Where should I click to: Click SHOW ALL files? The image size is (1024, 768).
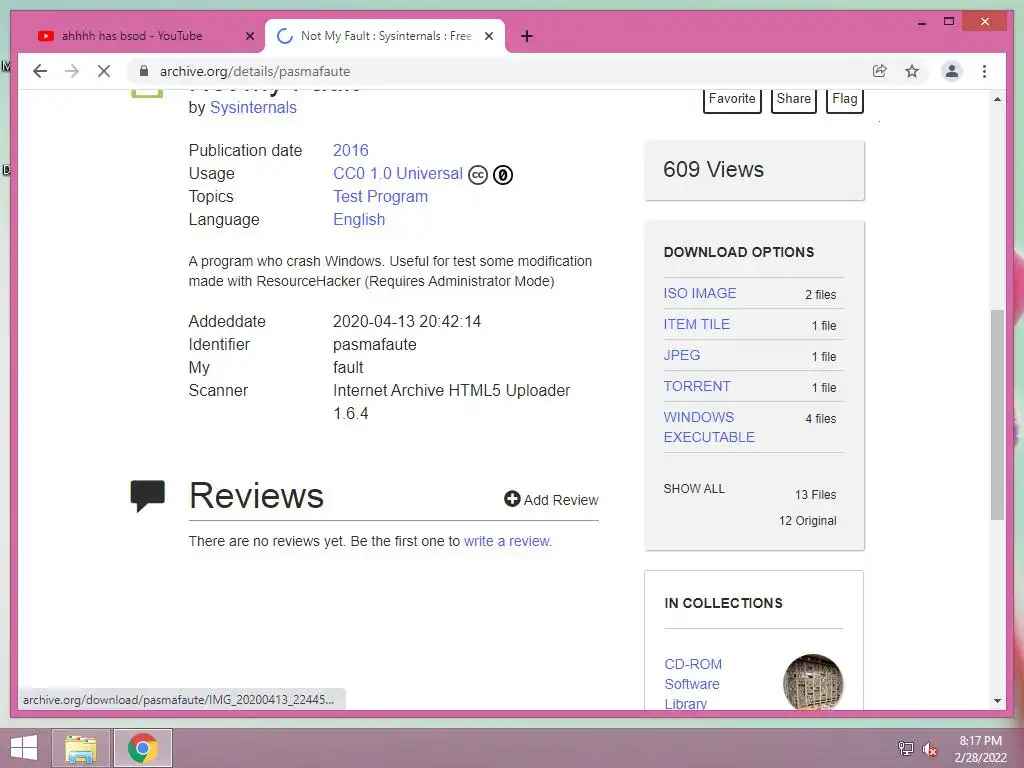(694, 488)
